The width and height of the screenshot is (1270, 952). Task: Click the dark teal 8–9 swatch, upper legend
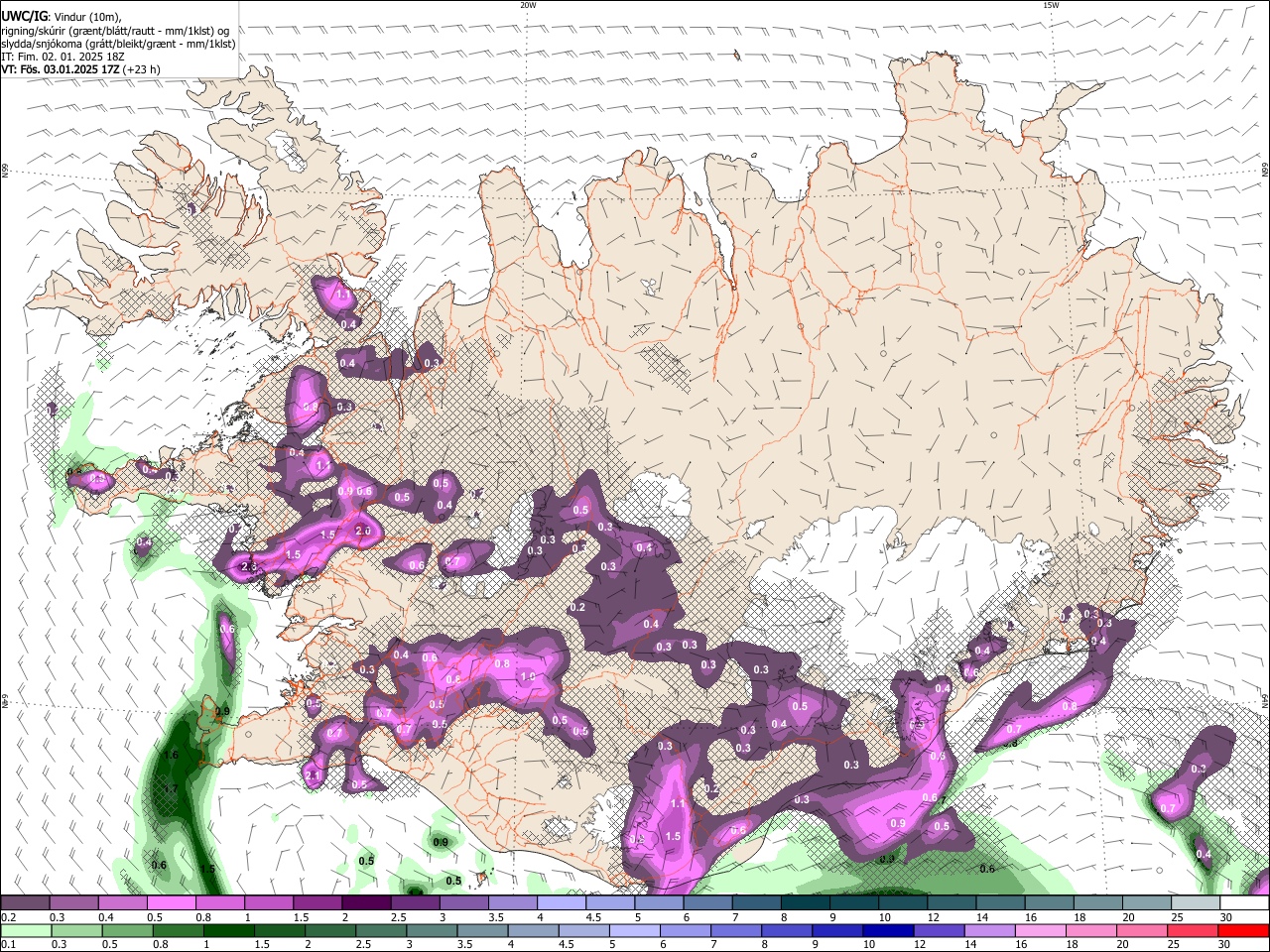click(x=806, y=903)
